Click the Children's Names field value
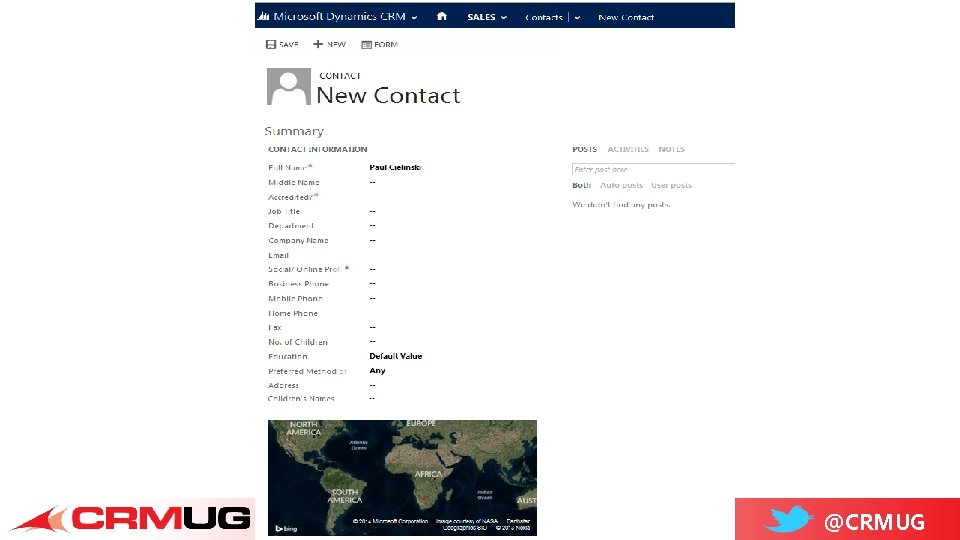 (372, 399)
